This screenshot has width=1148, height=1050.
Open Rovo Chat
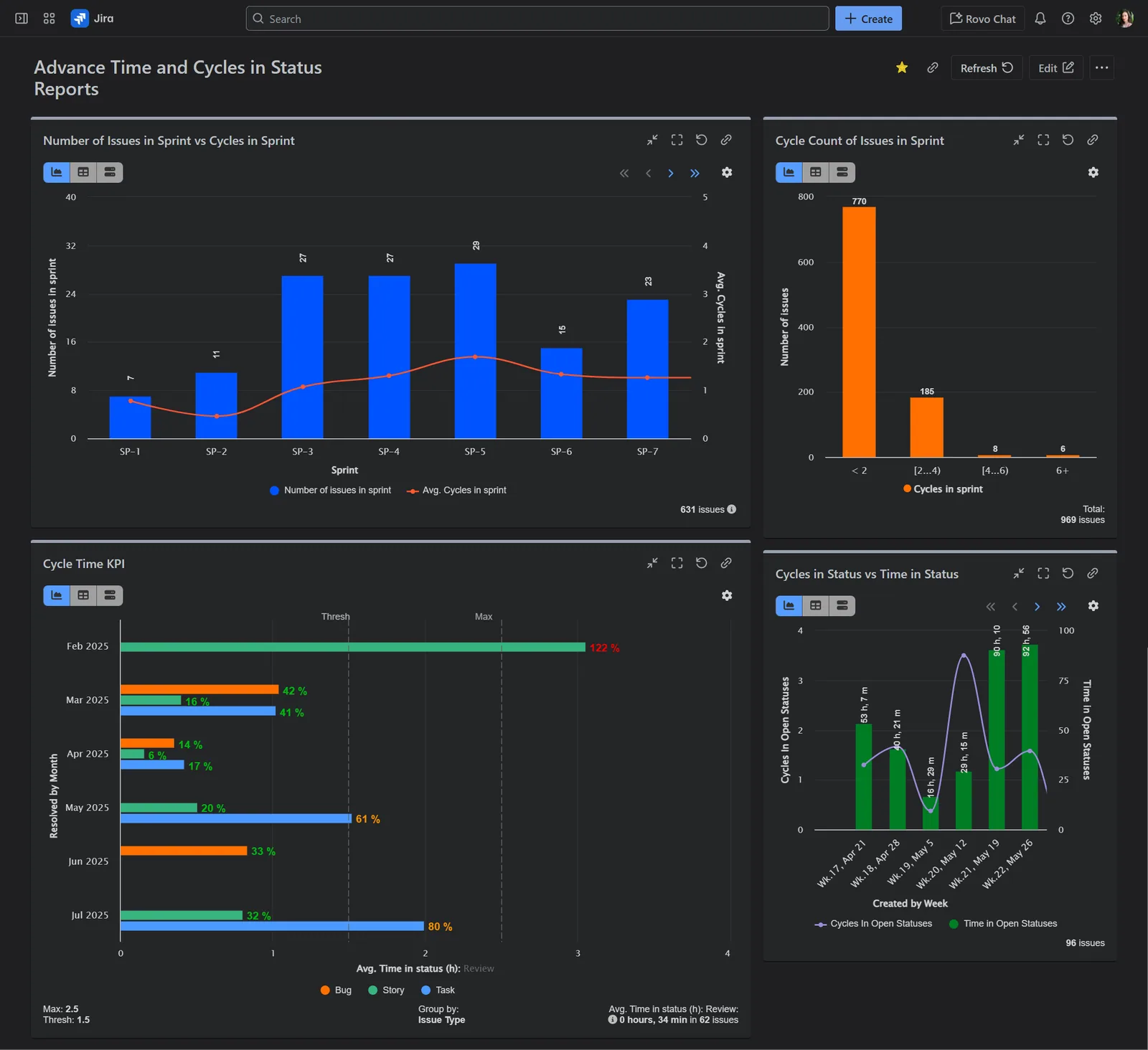982,19
